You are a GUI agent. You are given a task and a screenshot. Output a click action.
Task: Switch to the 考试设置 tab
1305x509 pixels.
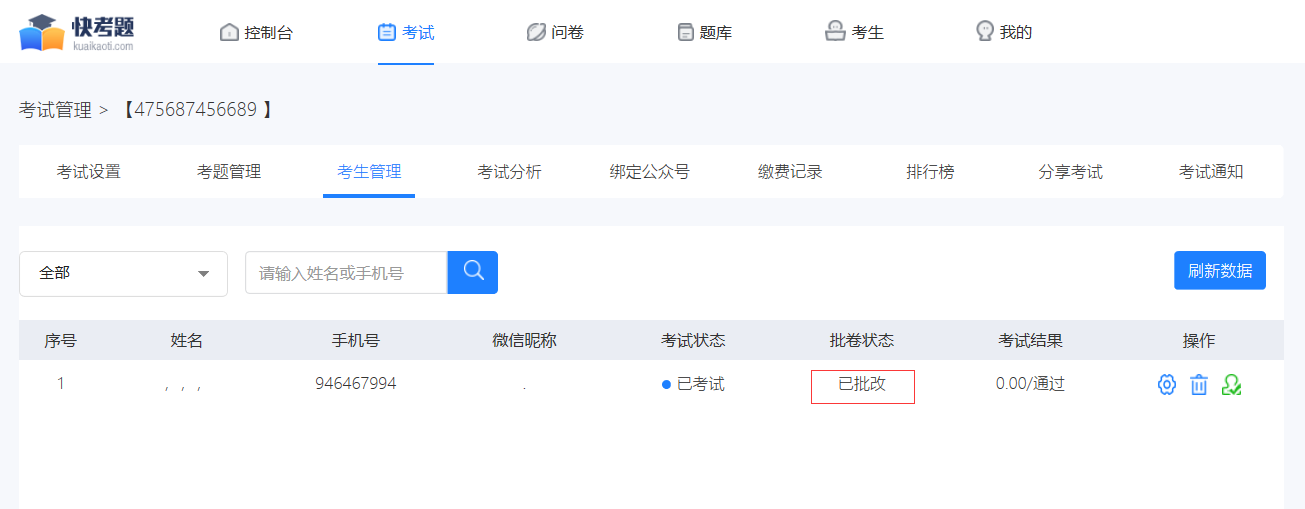[89, 172]
